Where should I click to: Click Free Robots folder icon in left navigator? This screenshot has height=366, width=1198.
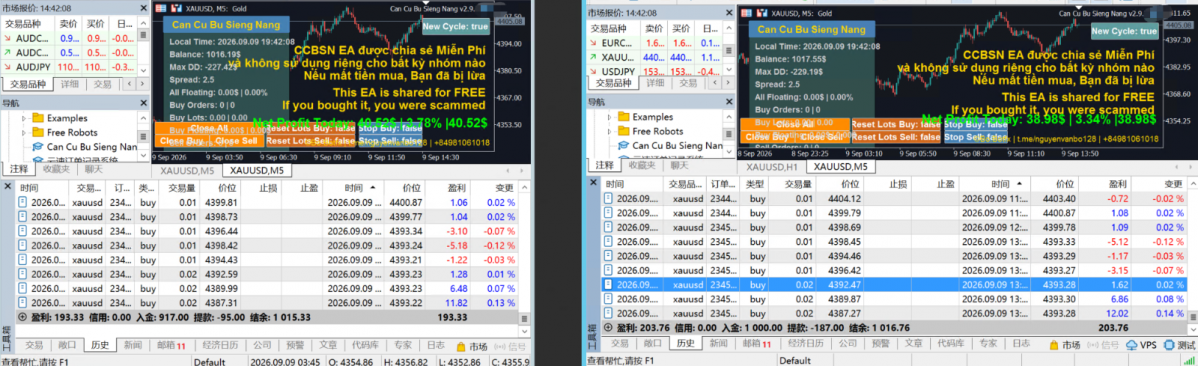(38, 131)
